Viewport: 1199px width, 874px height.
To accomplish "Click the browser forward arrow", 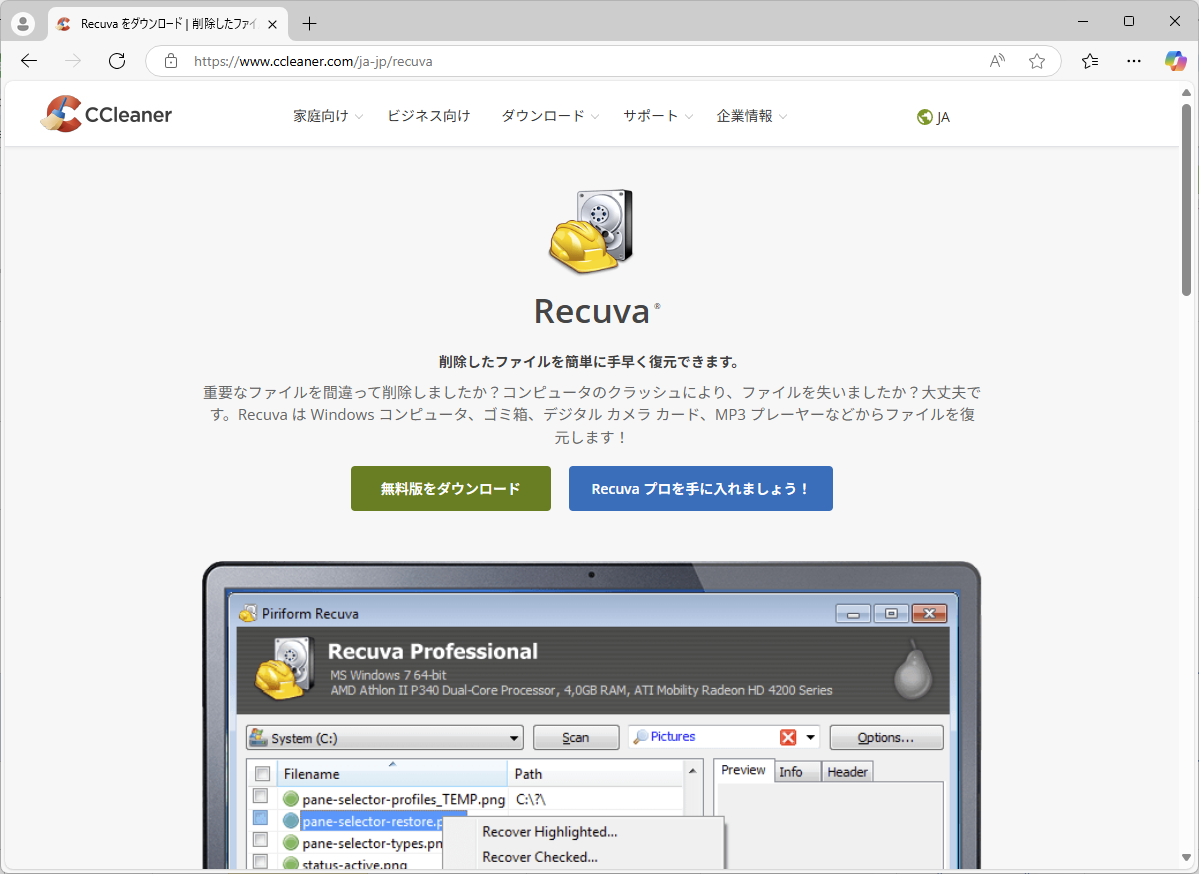I will pyautogui.click(x=73, y=61).
